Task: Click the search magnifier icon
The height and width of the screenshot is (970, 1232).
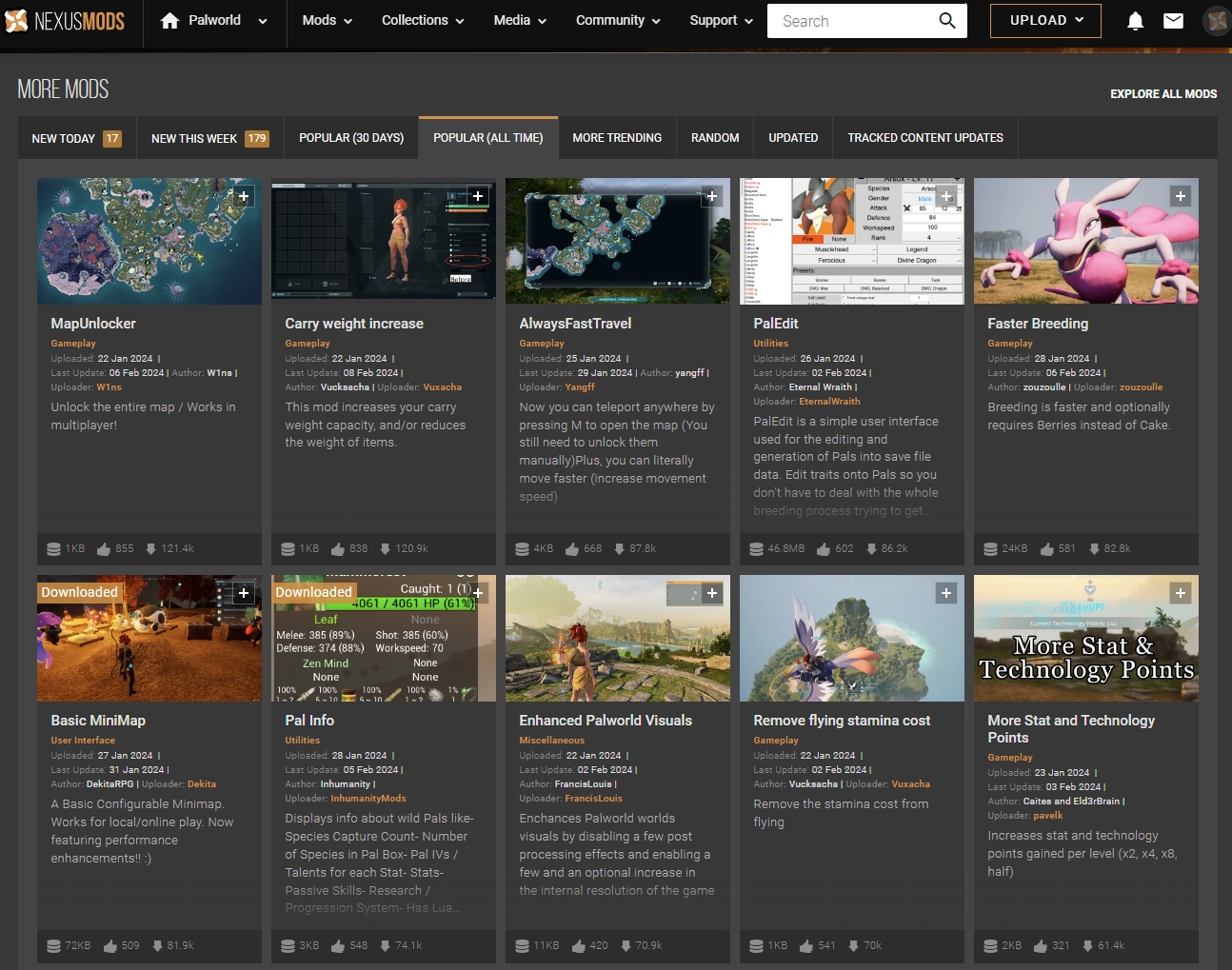Action: tap(946, 20)
